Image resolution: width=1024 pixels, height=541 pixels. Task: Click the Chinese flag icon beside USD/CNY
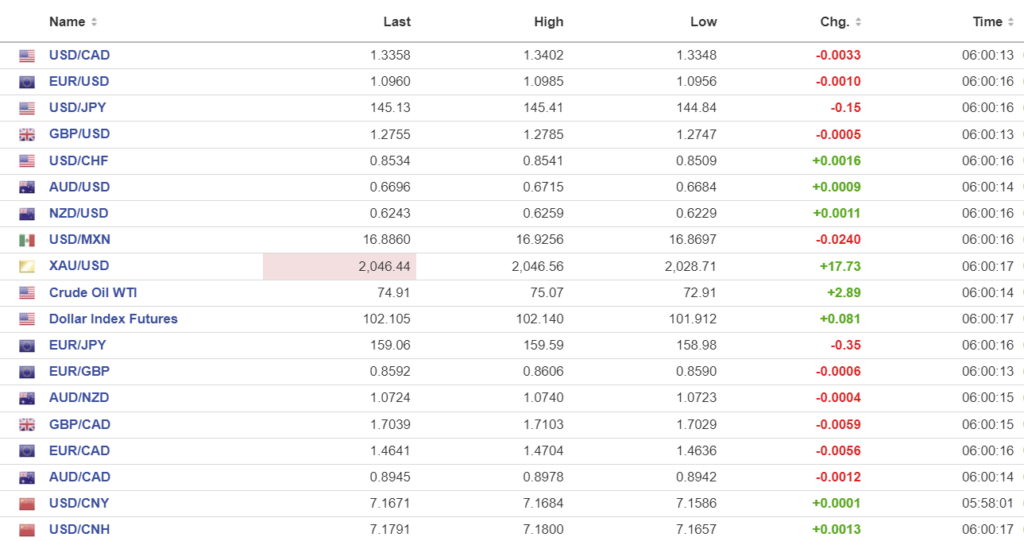click(x=27, y=503)
